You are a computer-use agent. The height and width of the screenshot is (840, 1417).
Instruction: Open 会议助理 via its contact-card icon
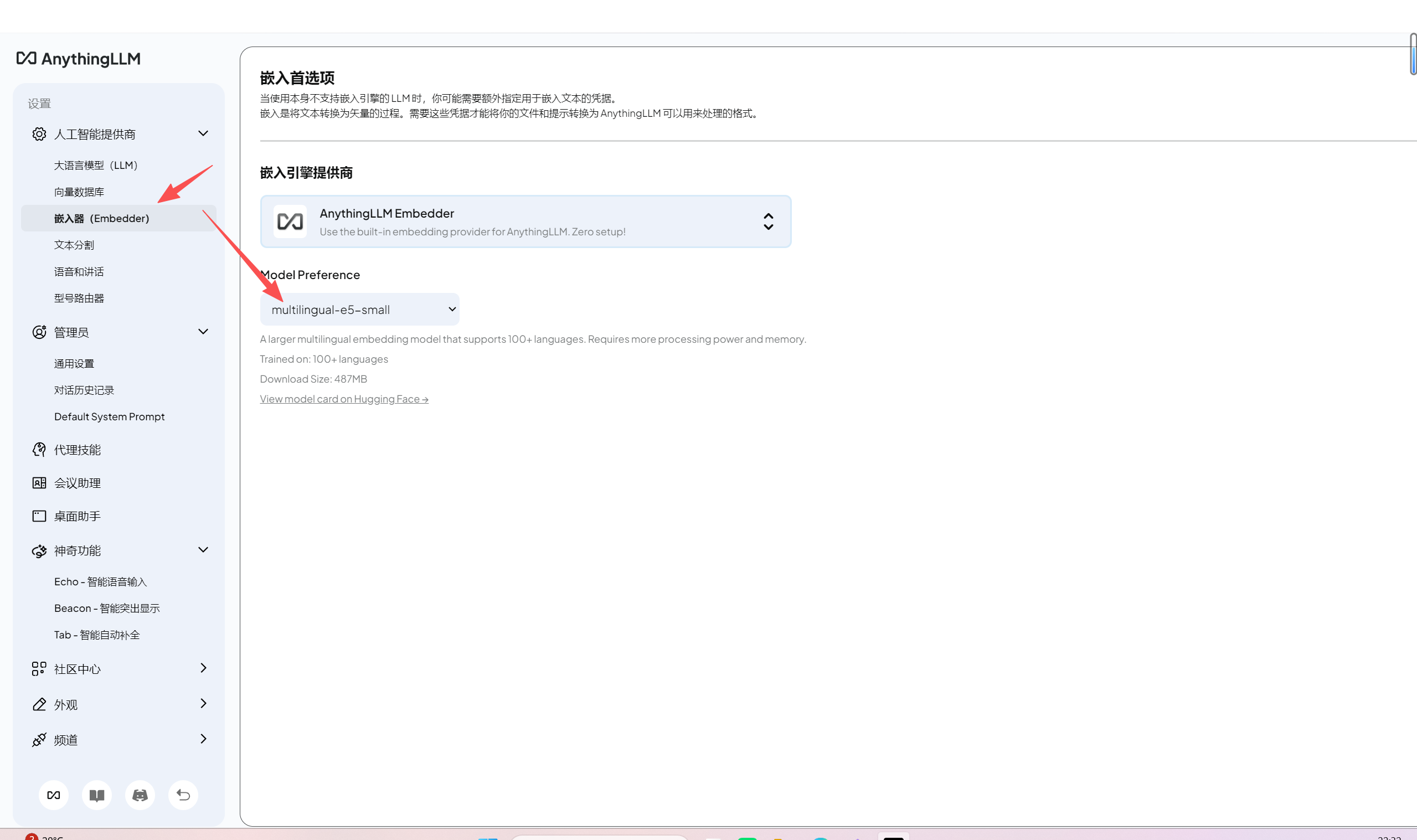[39, 483]
